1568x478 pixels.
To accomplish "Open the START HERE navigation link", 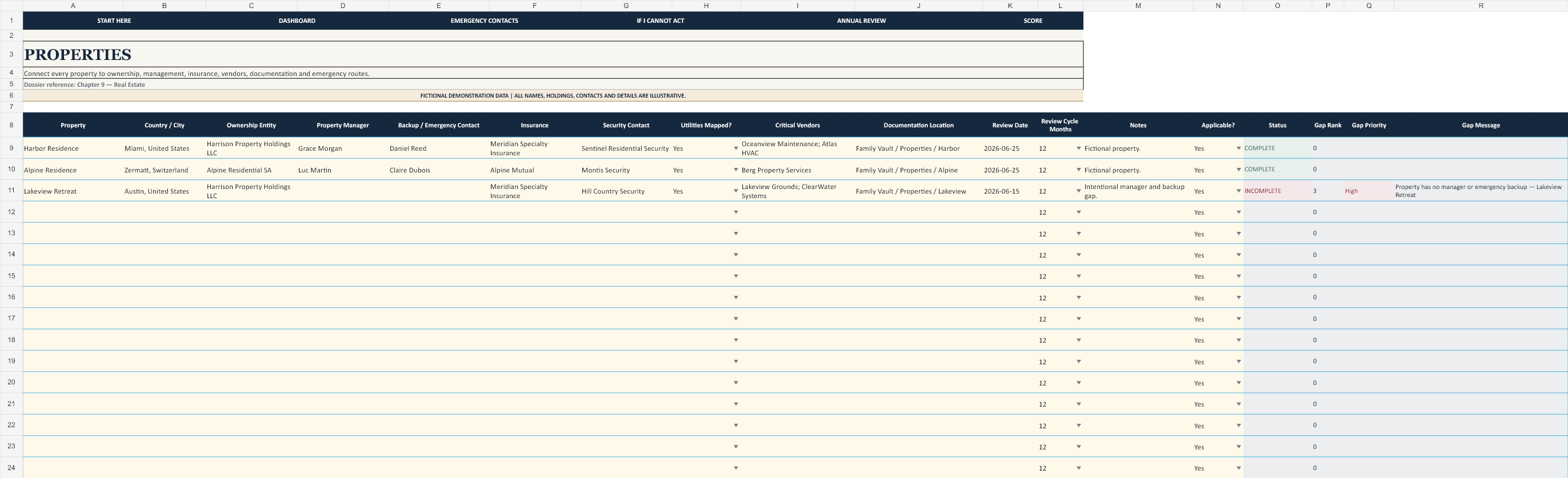I will pos(114,21).
